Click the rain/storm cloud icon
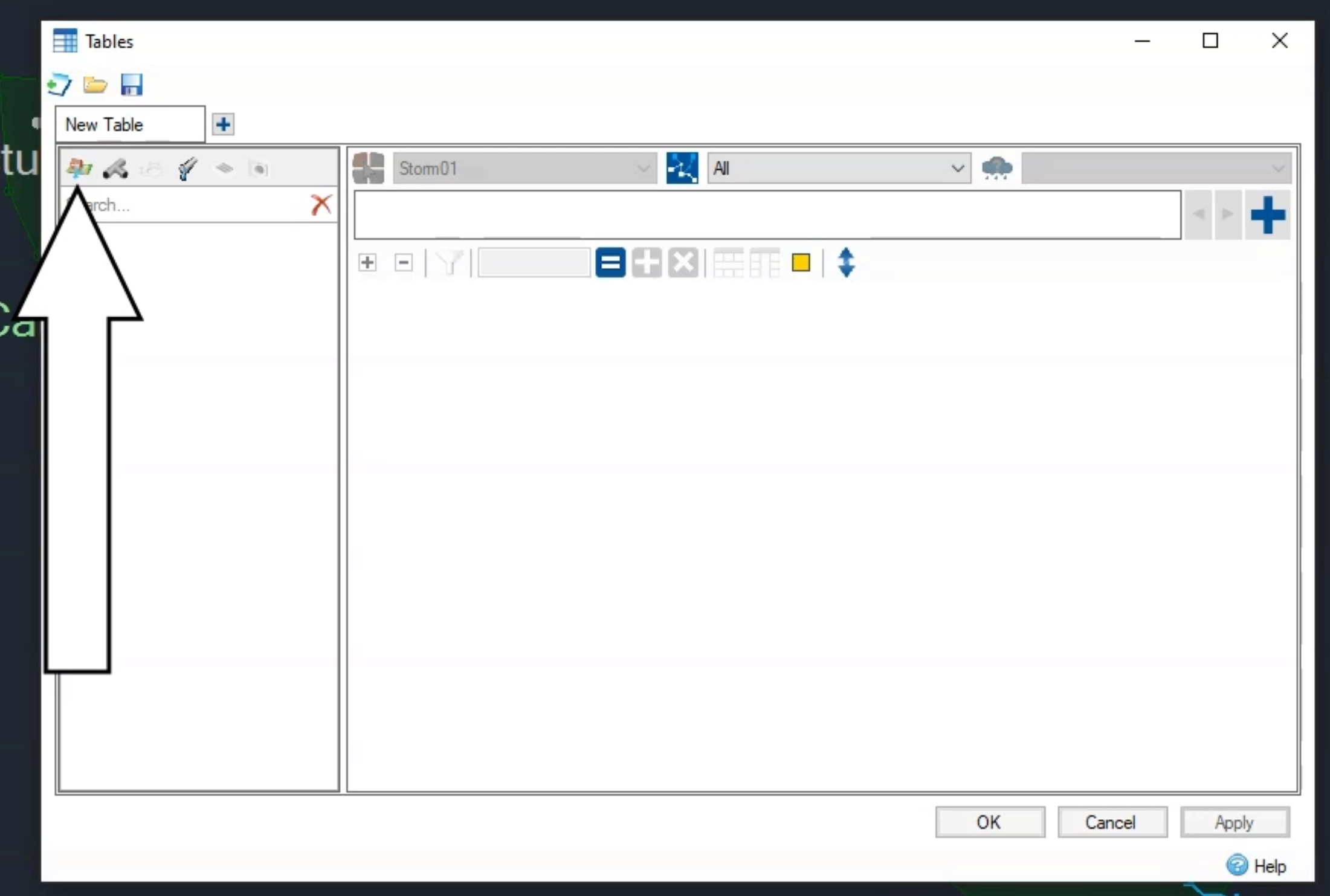This screenshot has width=1330, height=896. click(x=996, y=167)
